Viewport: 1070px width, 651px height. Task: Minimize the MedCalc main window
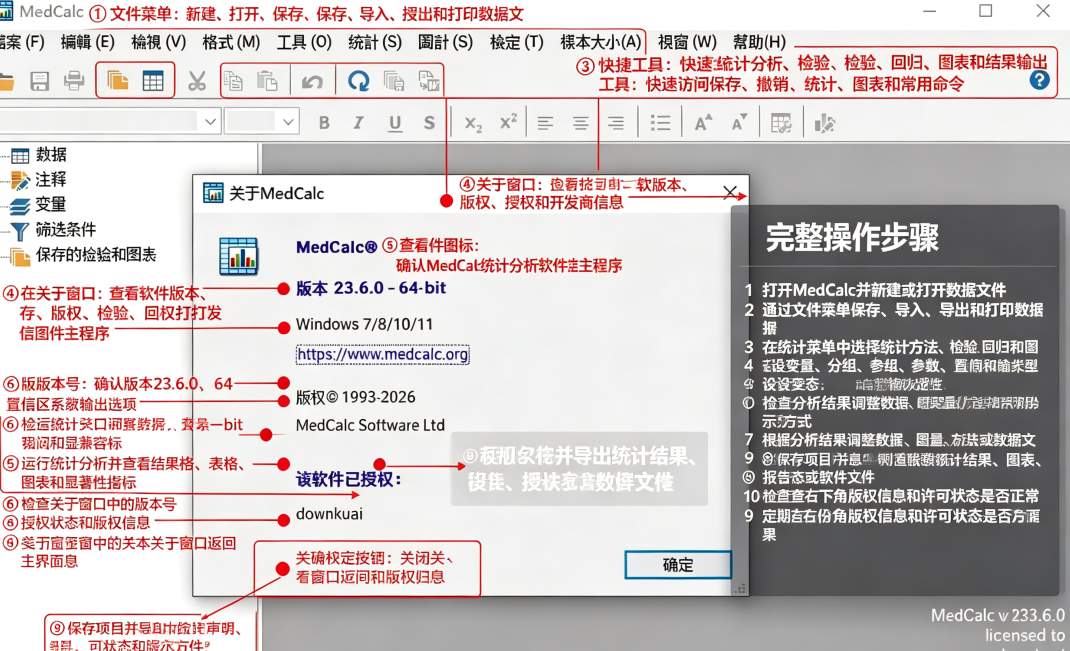(x=929, y=11)
